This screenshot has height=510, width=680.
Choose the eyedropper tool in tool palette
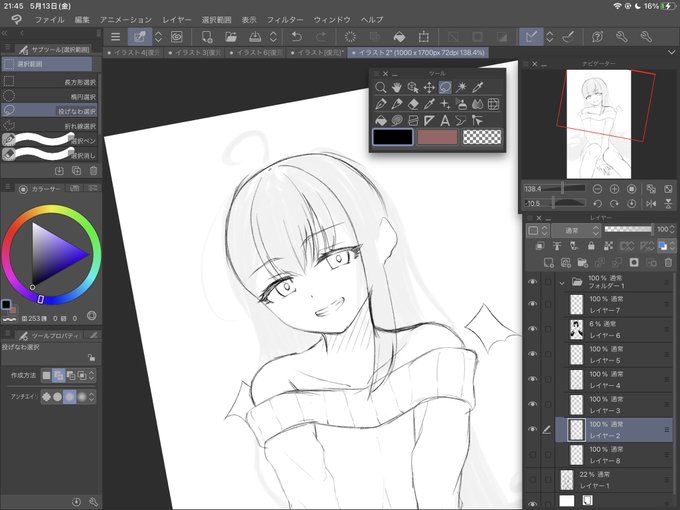pos(477,87)
